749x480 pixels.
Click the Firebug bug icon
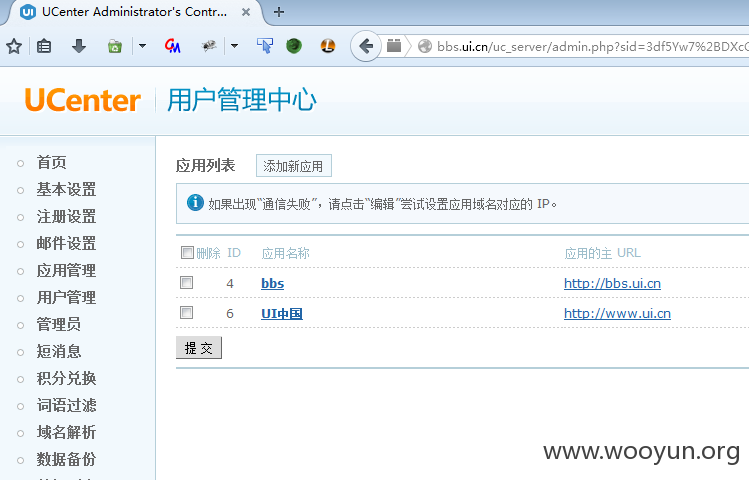[x=209, y=46]
